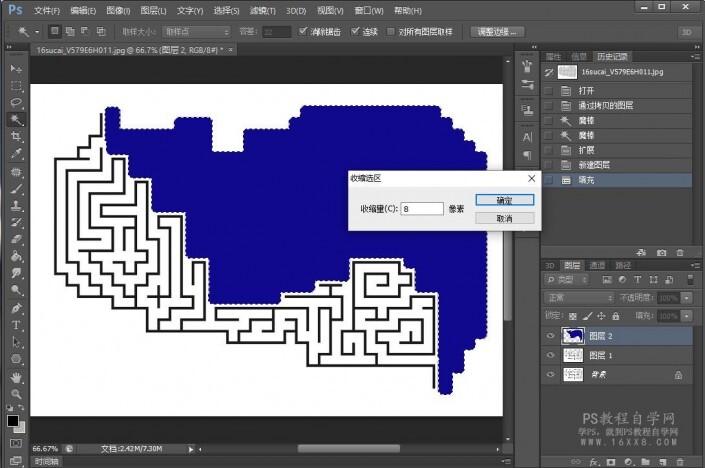Select the Paint Bucket tool
The image size is (705, 468).
tap(16, 256)
